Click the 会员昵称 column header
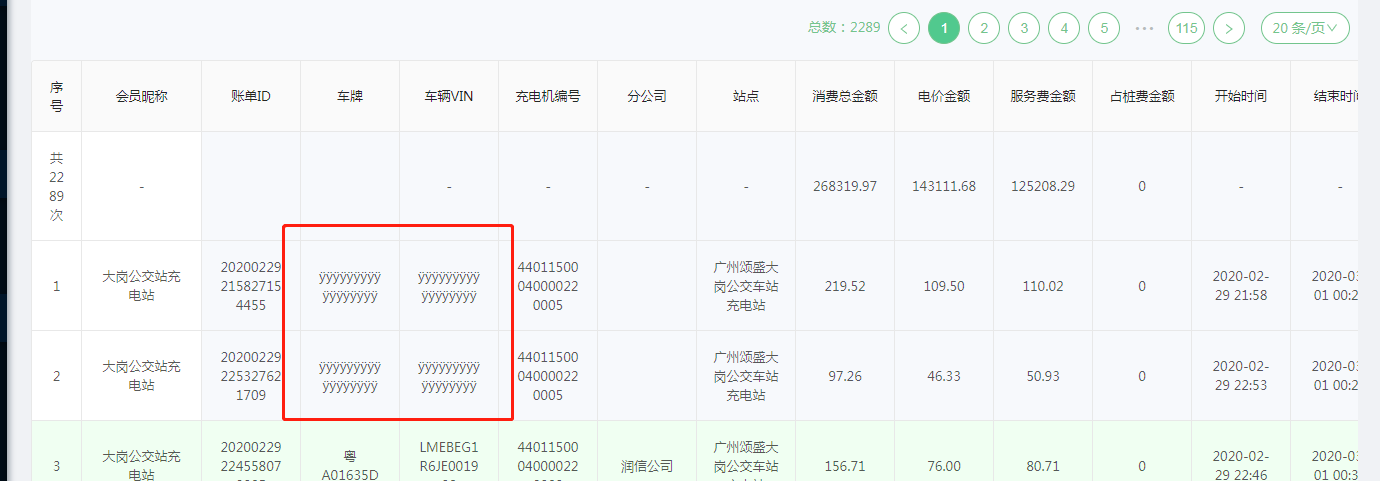 pyautogui.click(x=141, y=96)
